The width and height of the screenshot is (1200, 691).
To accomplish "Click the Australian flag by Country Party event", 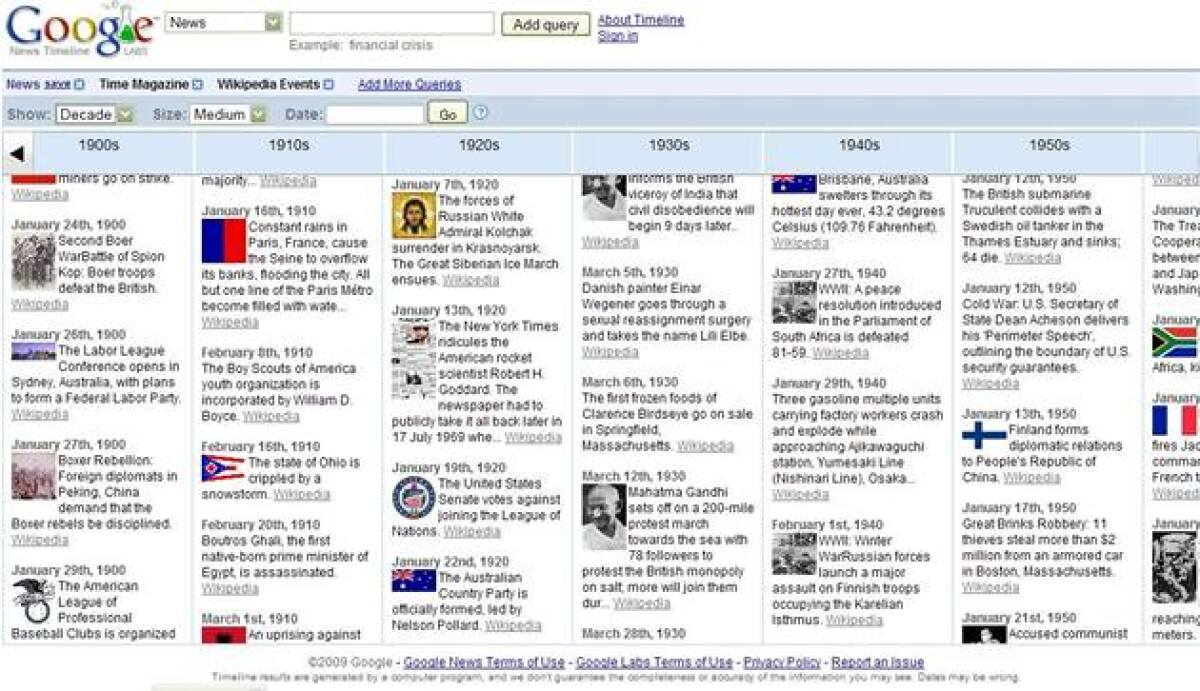I will [413, 581].
